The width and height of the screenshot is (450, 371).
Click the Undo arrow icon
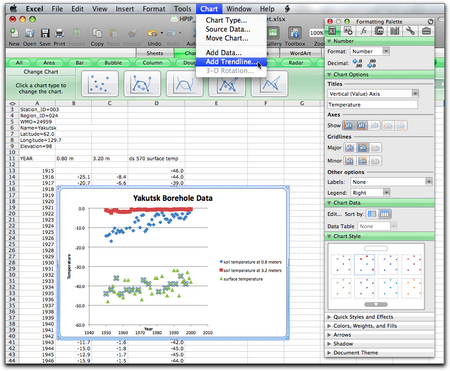coord(152,33)
